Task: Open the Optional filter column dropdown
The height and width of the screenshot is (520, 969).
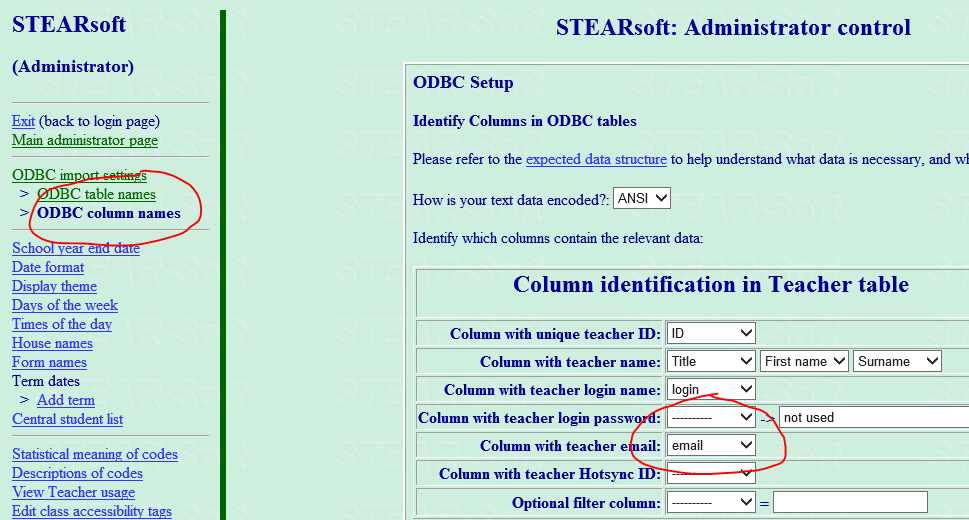Action: pos(711,503)
